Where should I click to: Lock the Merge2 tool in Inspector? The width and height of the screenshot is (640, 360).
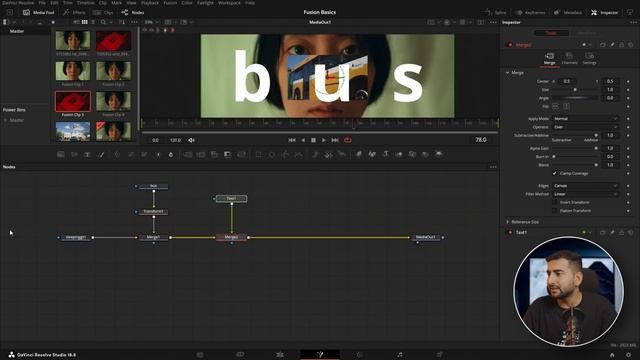point(622,44)
